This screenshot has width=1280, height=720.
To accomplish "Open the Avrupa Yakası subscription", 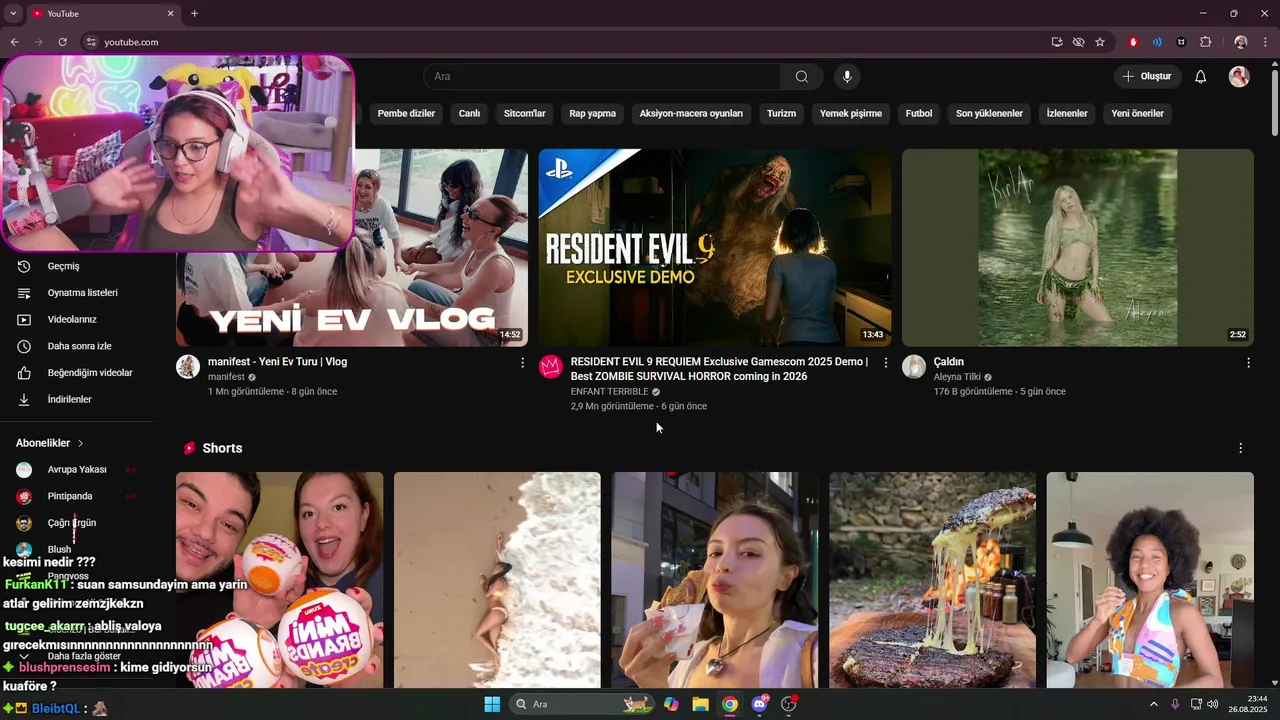I will coord(77,469).
